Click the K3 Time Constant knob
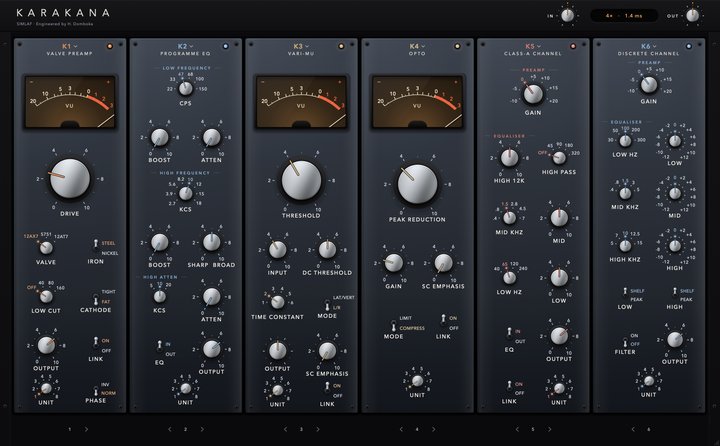Viewport: 720px width, 446px height. click(277, 302)
